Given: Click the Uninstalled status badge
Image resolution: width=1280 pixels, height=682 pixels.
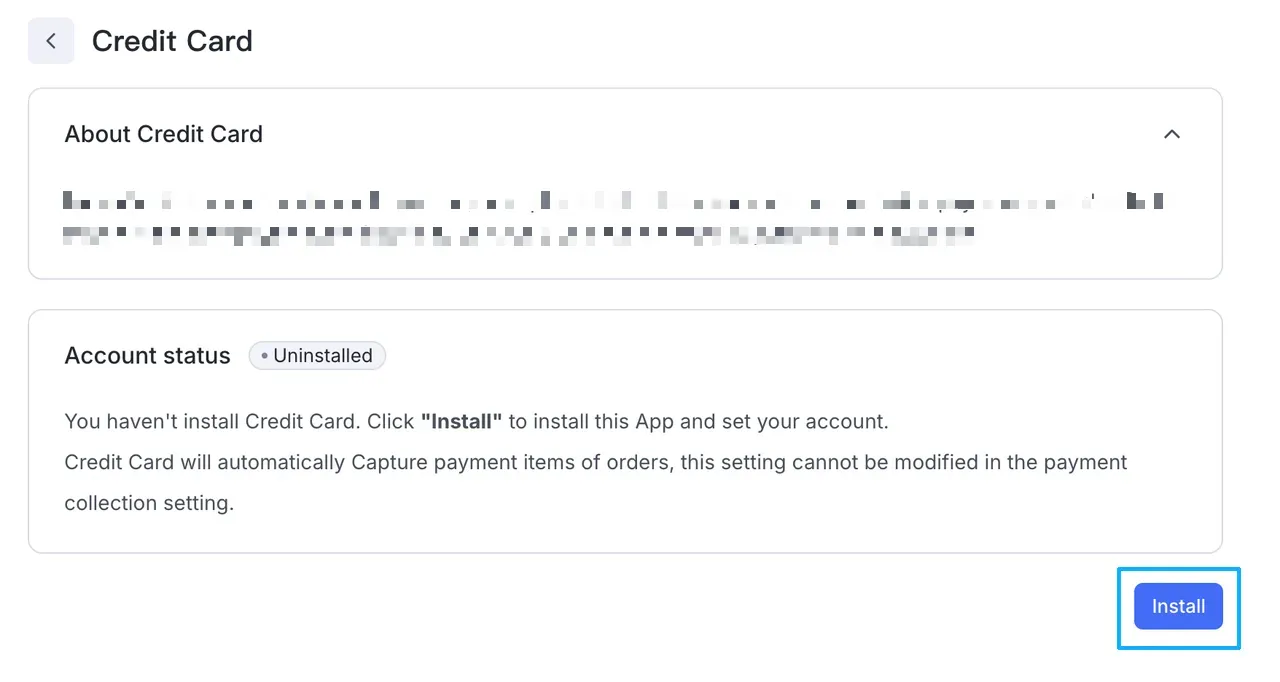Looking at the screenshot, I should point(317,356).
